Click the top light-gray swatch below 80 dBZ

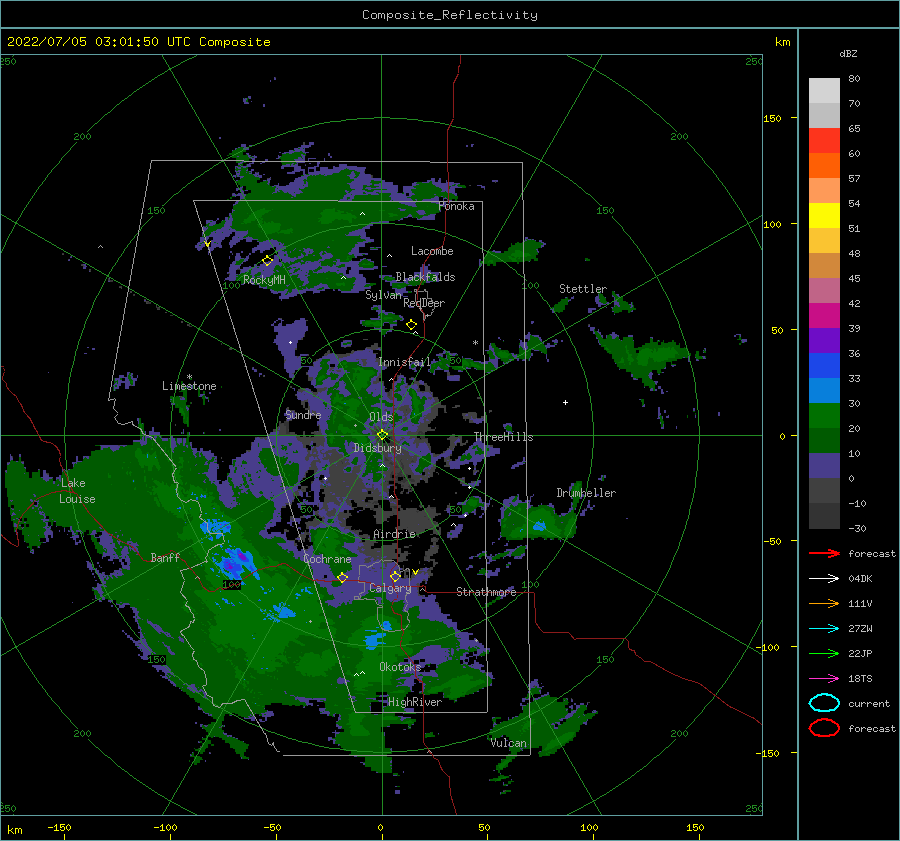[824, 91]
